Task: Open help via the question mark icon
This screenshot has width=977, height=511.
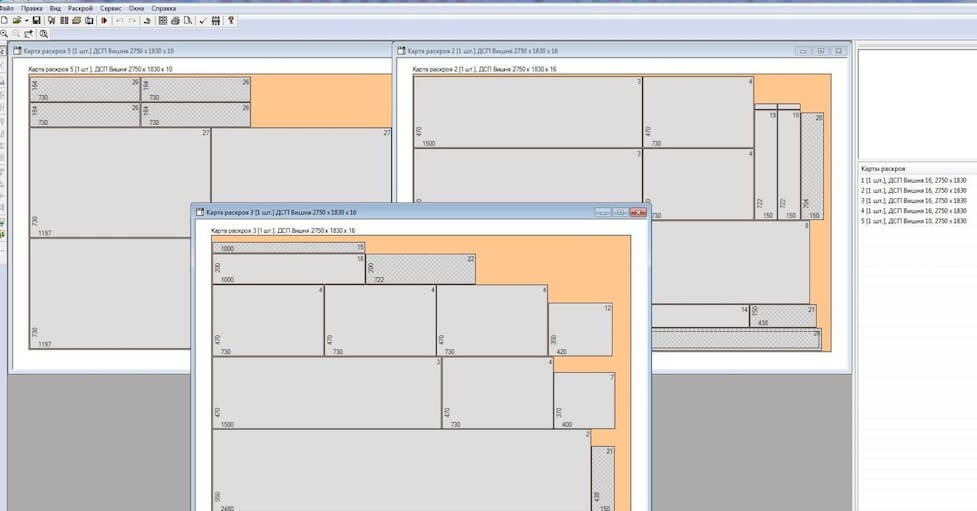Action: pos(232,20)
